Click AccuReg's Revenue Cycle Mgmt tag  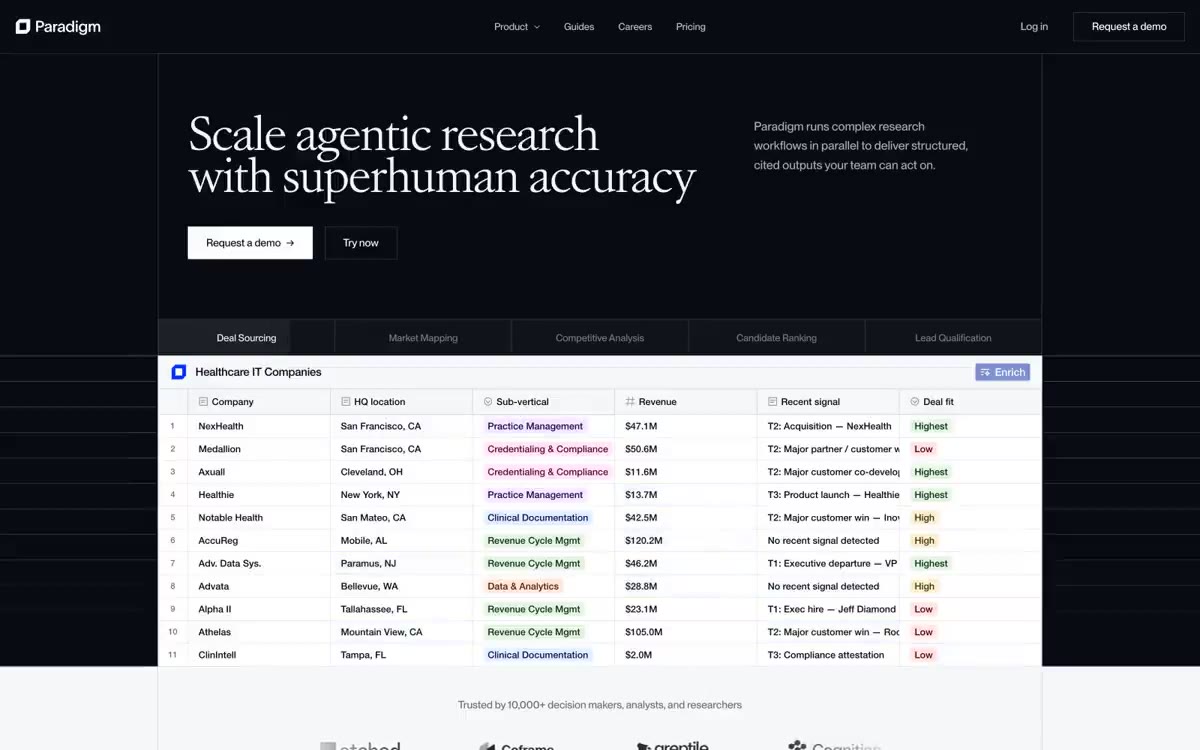click(x=534, y=541)
